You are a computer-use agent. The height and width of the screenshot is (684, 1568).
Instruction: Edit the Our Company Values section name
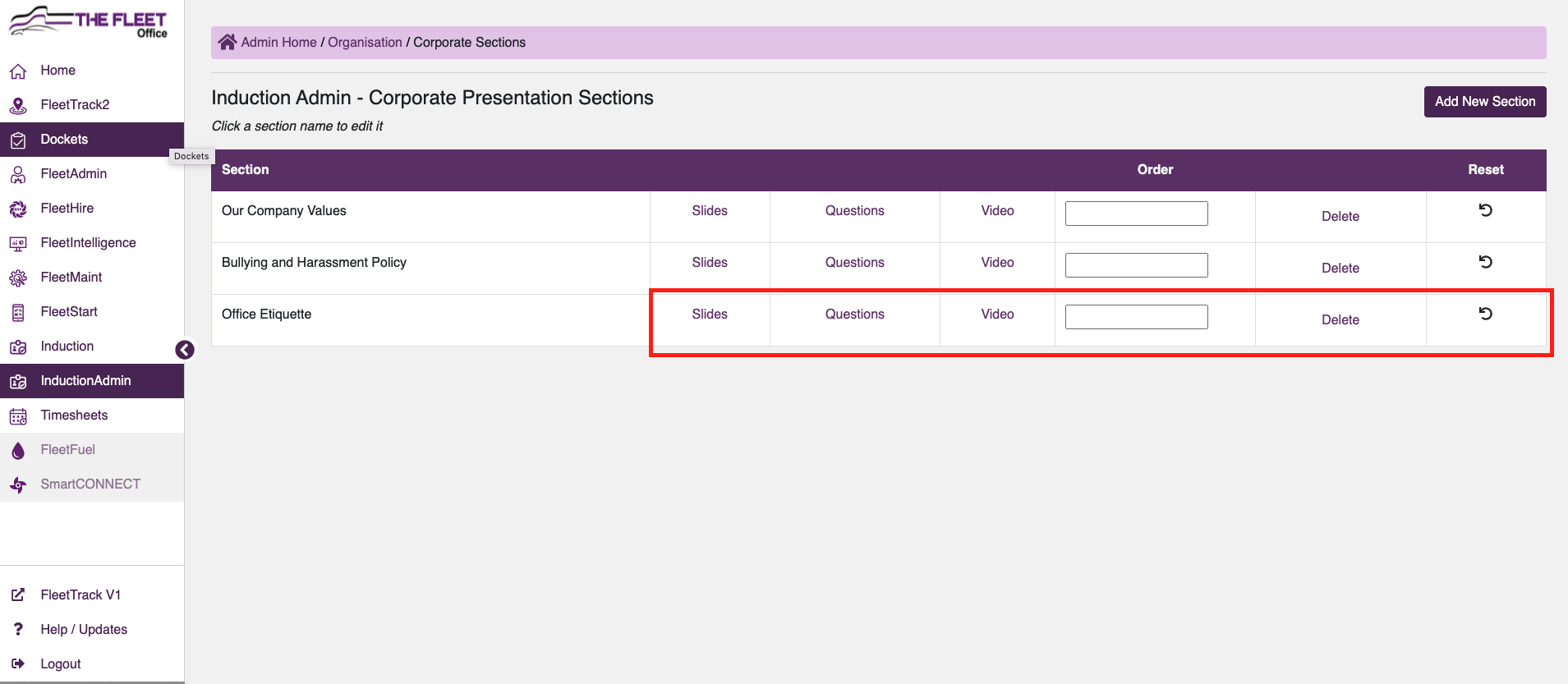(283, 210)
